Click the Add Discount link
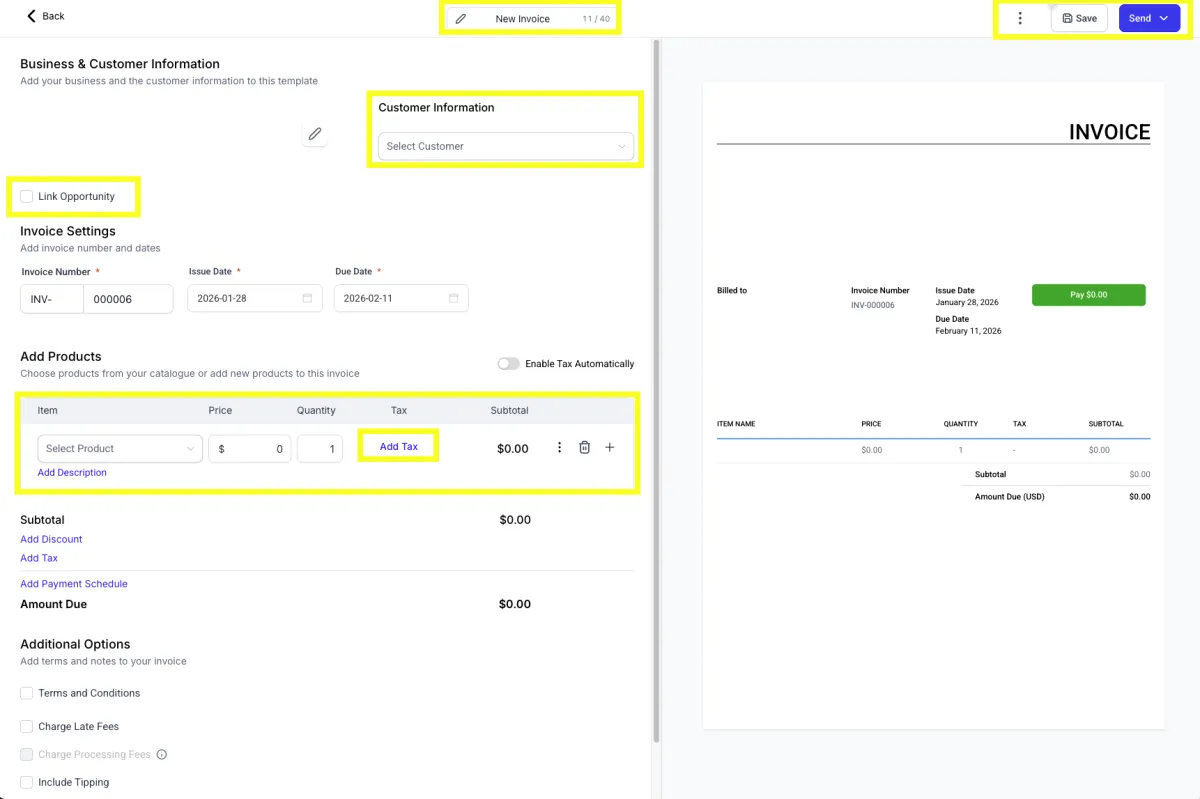Viewport: 1200px width, 799px height. (51, 540)
